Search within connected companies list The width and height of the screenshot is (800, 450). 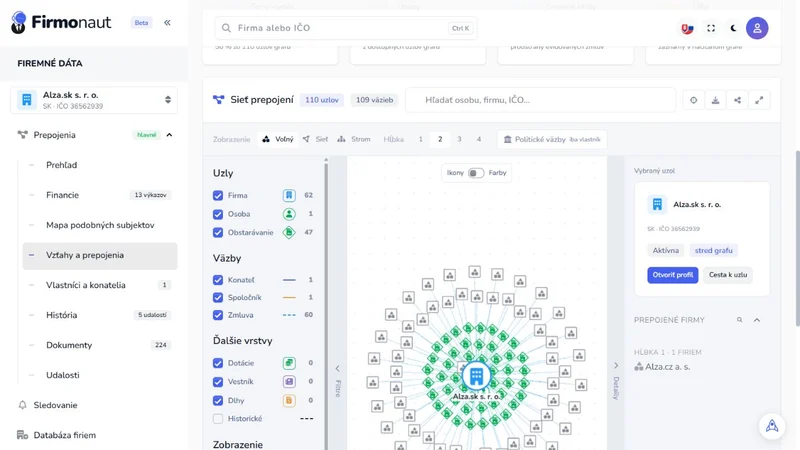point(739,320)
